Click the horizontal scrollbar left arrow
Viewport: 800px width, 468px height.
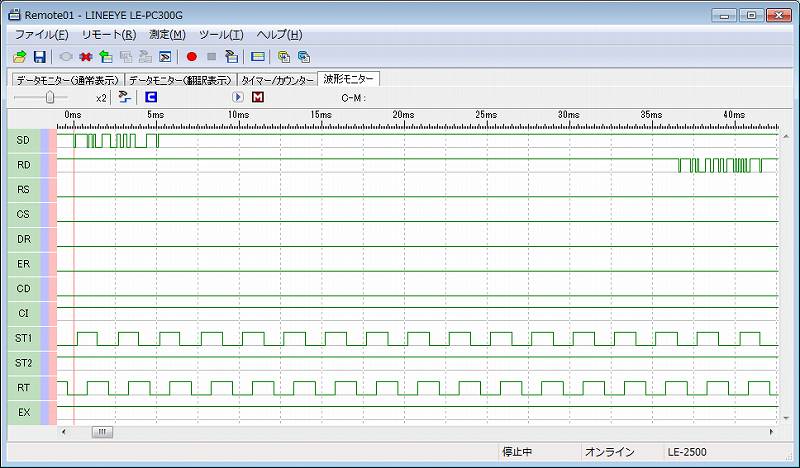(x=63, y=432)
